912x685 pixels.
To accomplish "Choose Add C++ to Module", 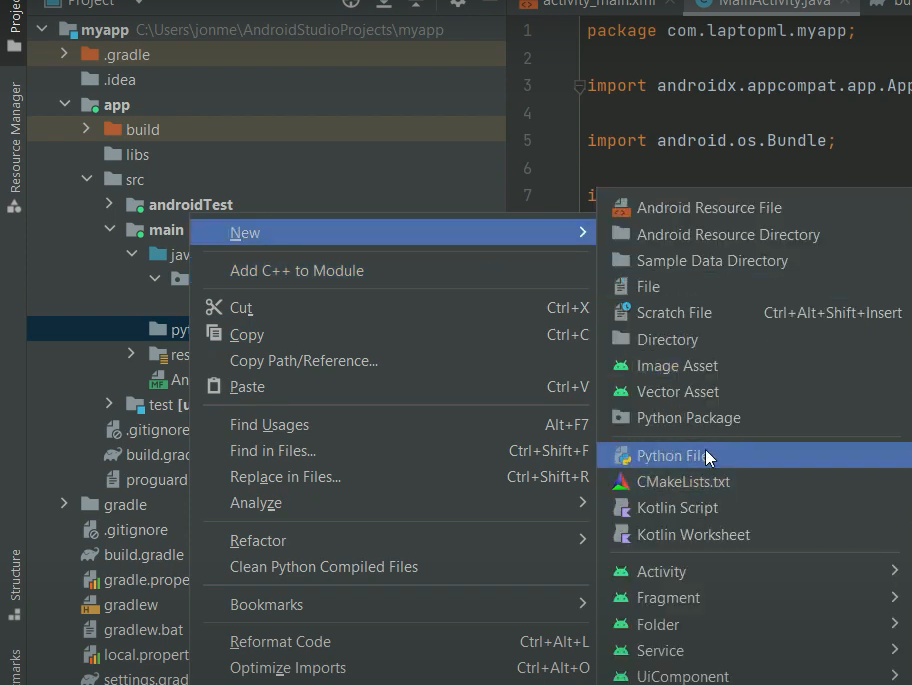I will coord(297,270).
